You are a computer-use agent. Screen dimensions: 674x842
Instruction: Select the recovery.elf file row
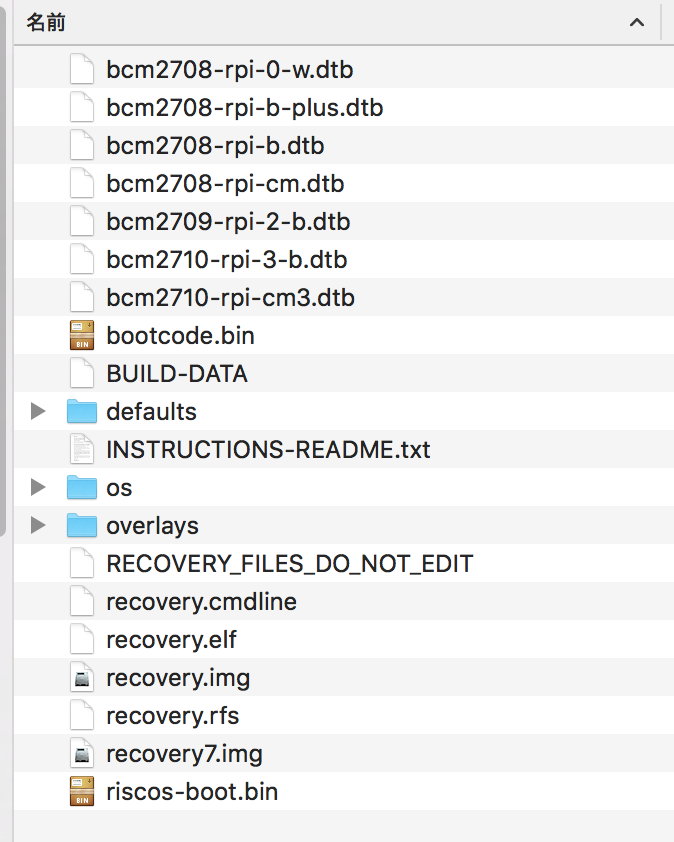[344, 640]
